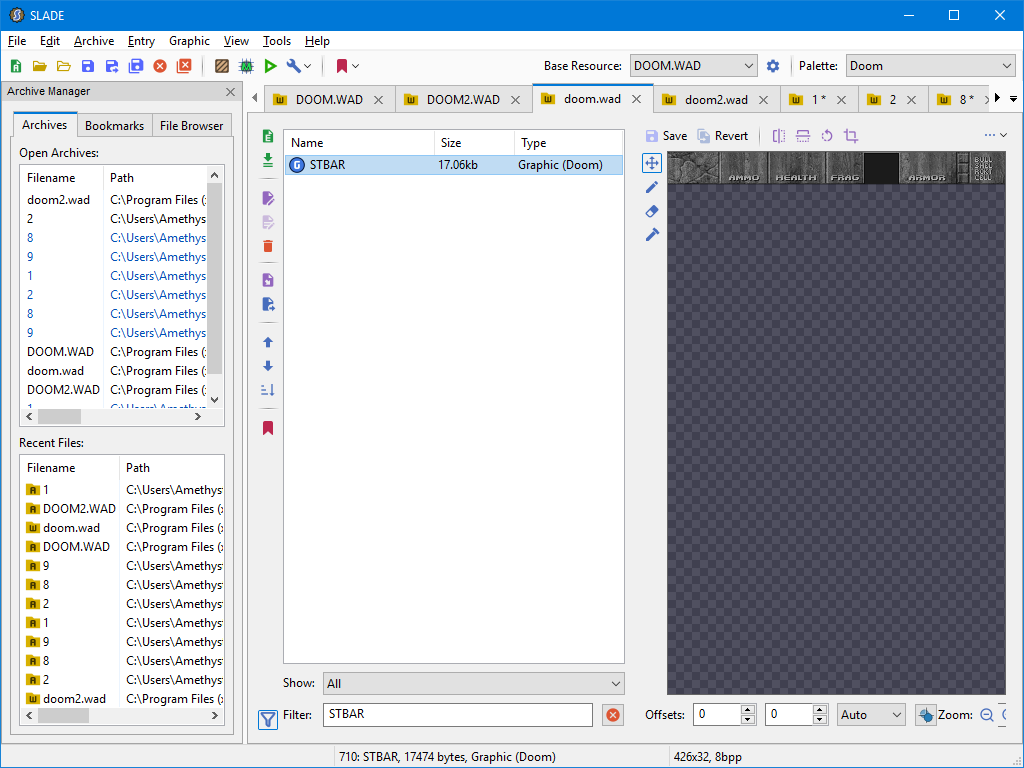Screen dimensions: 1024x768
Task: Import entry data with purple document arrow icon
Action: [268, 280]
